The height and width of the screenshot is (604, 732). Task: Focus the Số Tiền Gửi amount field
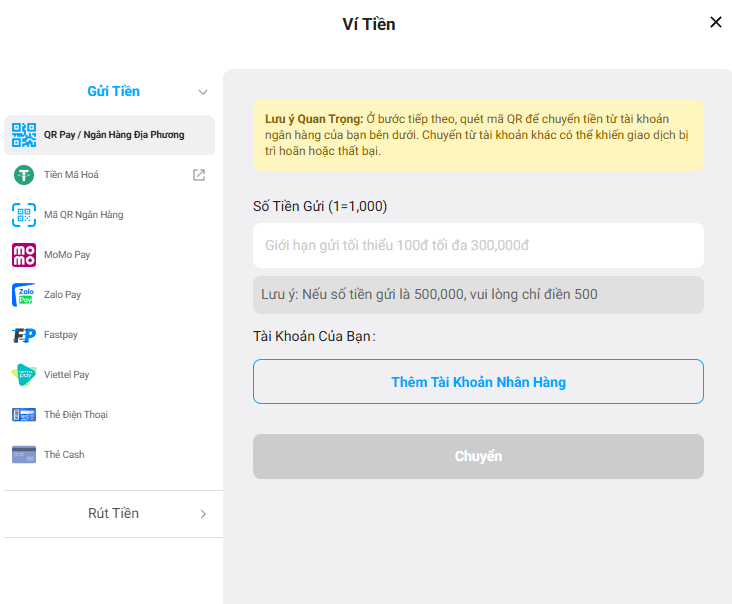pyautogui.click(x=478, y=245)
